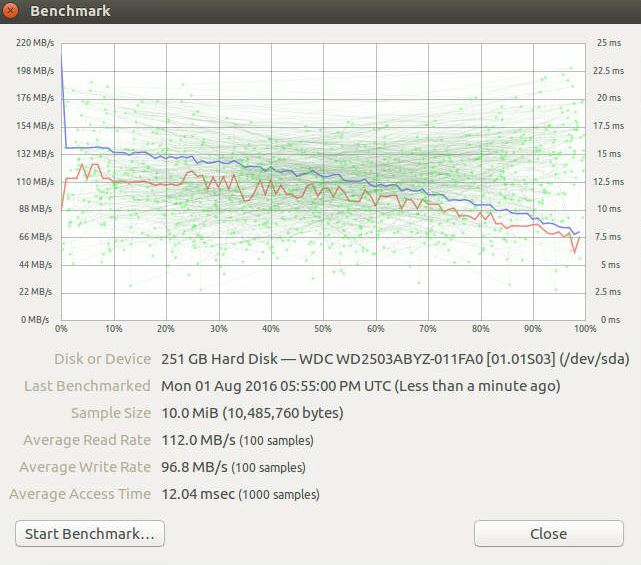This screenshot has width=641, height=565.
Task: Click the 198 MB/s axis label
Action: pos(35,71)
